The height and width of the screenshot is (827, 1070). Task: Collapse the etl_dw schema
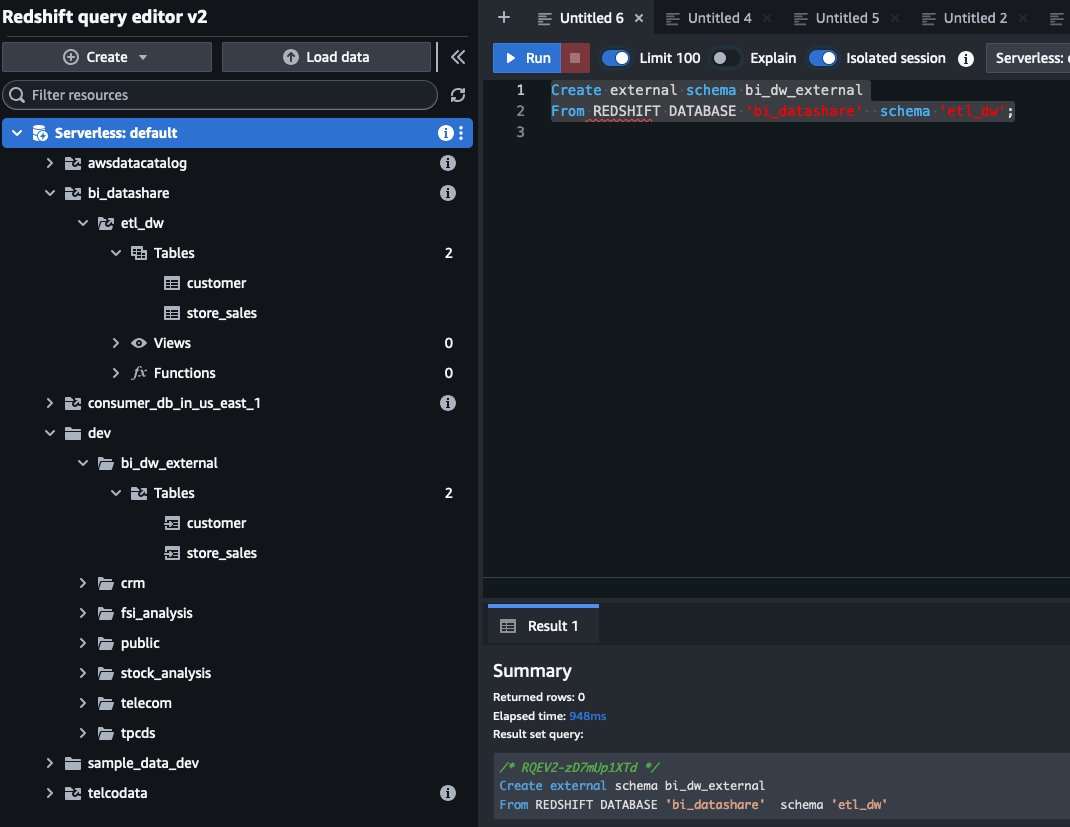[x=83, y=223]
